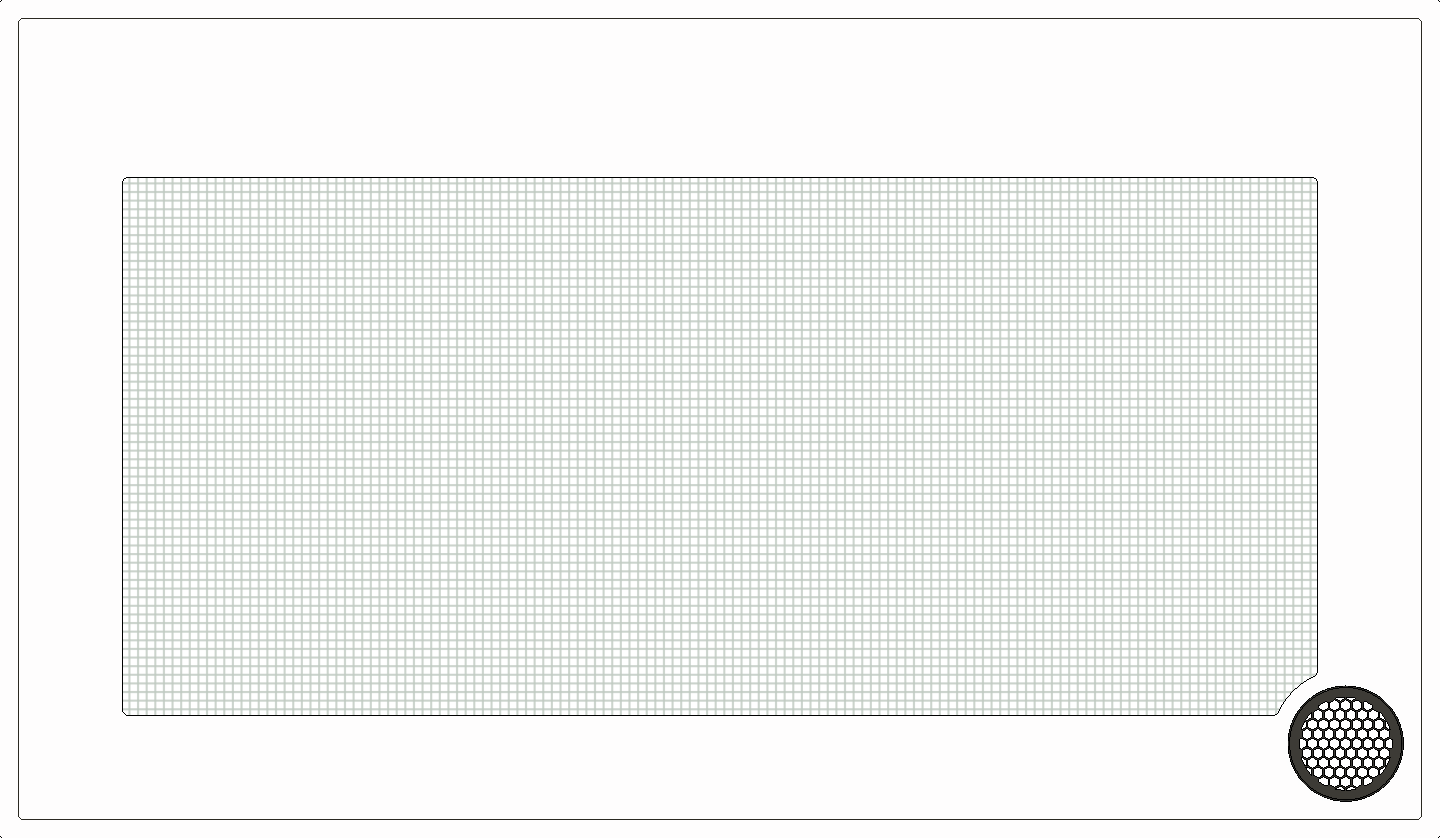Click the bottom-left corner of the grid panel
Image resolution: width=1440 pixels, height=838 pixels.
(x=125, y=713)
